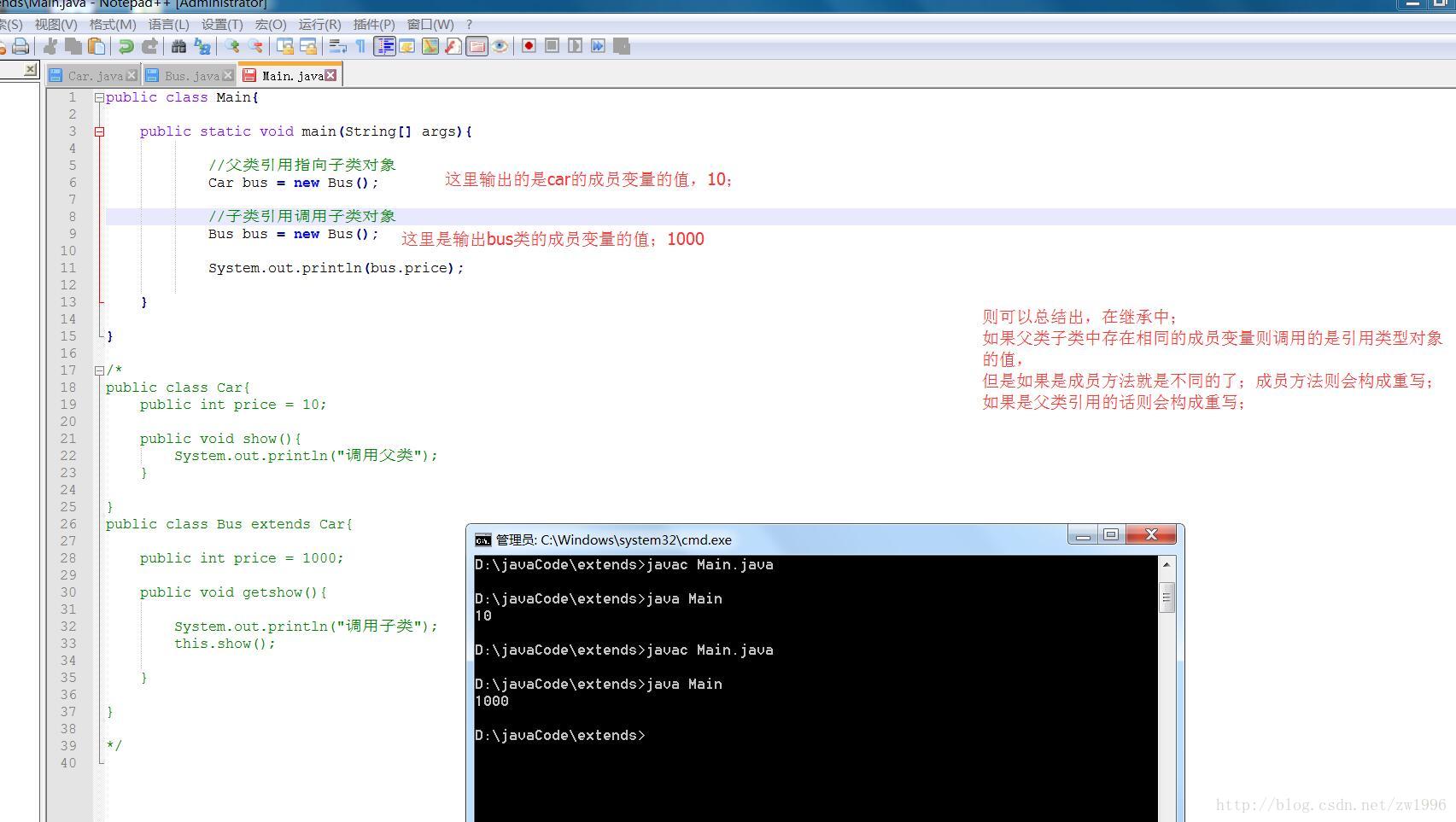Open the 设置(T) menu
This screenshot has height=822, width=1456.
point(222,24)
